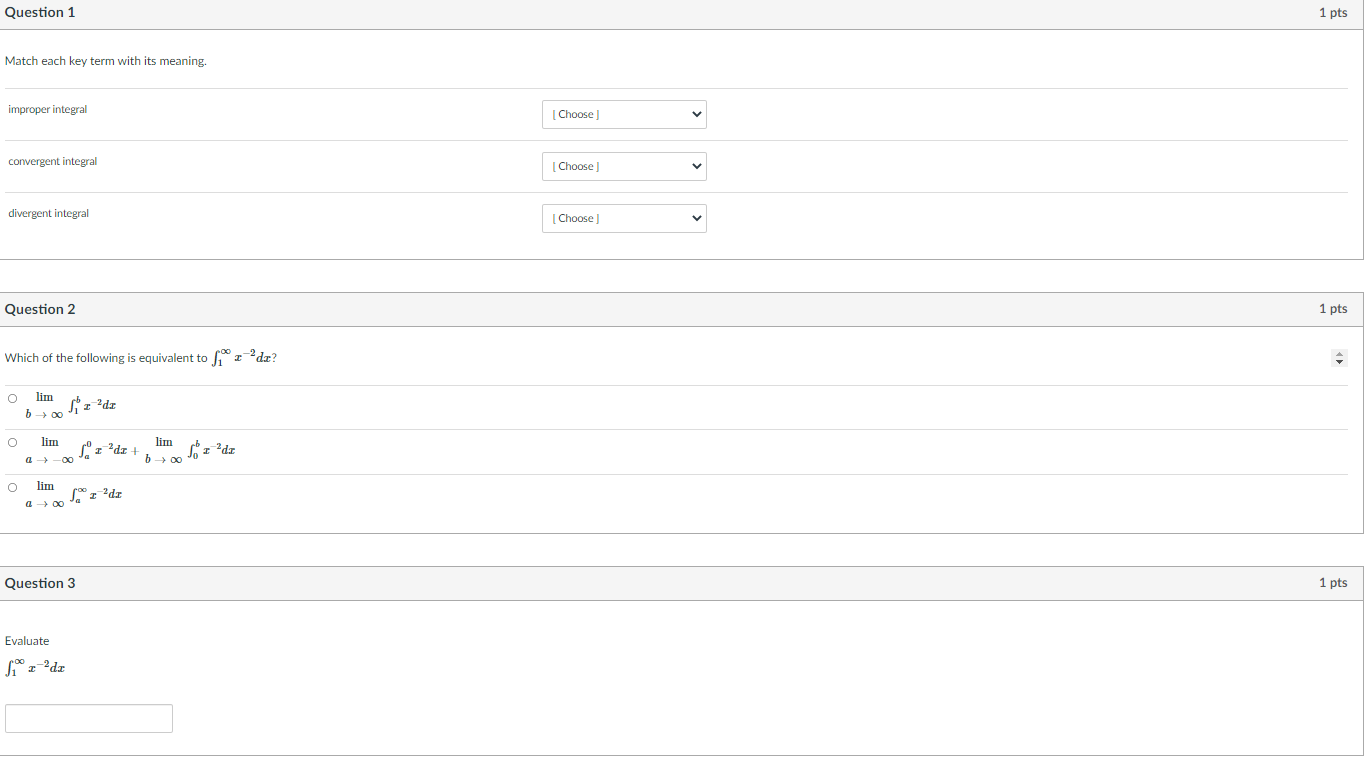Click the Question 1 heading
This screenshot has height=763, width=1367.
click(40, 12)
